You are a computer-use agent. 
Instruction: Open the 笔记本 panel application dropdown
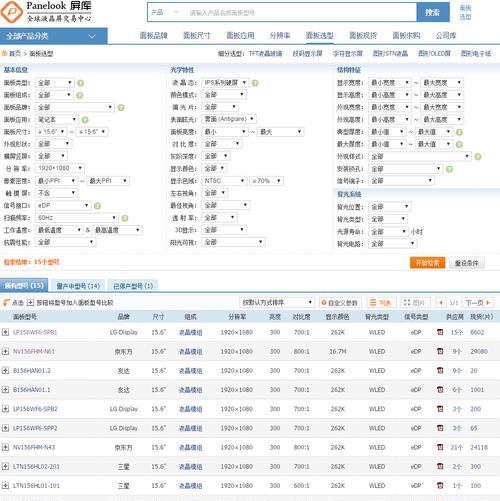click(57, 119)
